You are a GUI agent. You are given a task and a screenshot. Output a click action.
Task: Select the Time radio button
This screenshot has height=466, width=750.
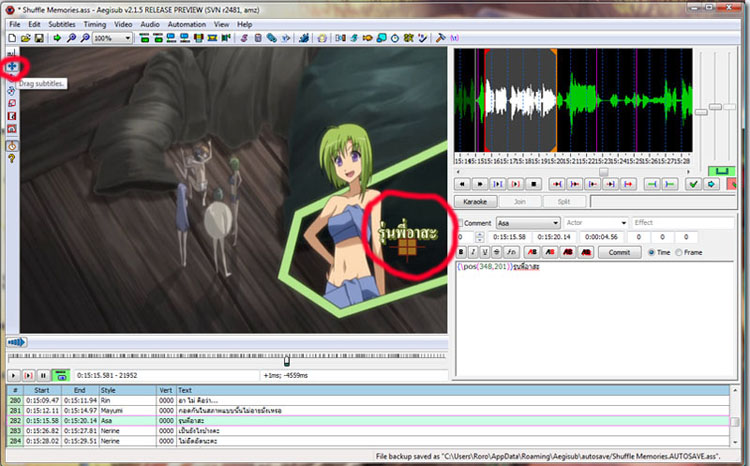[653, 252]
